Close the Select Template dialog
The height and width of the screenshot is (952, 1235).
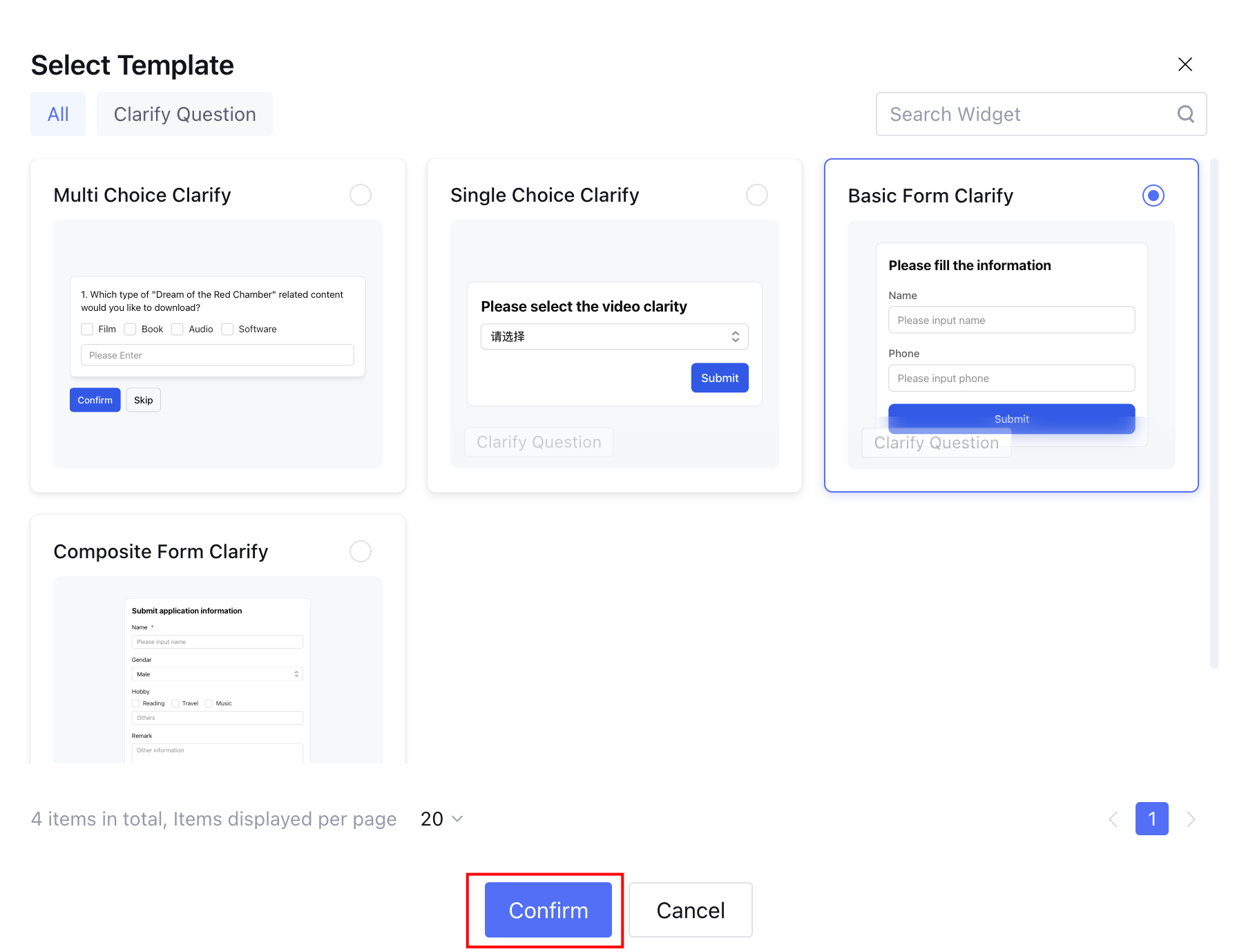tap(1185, 64)
